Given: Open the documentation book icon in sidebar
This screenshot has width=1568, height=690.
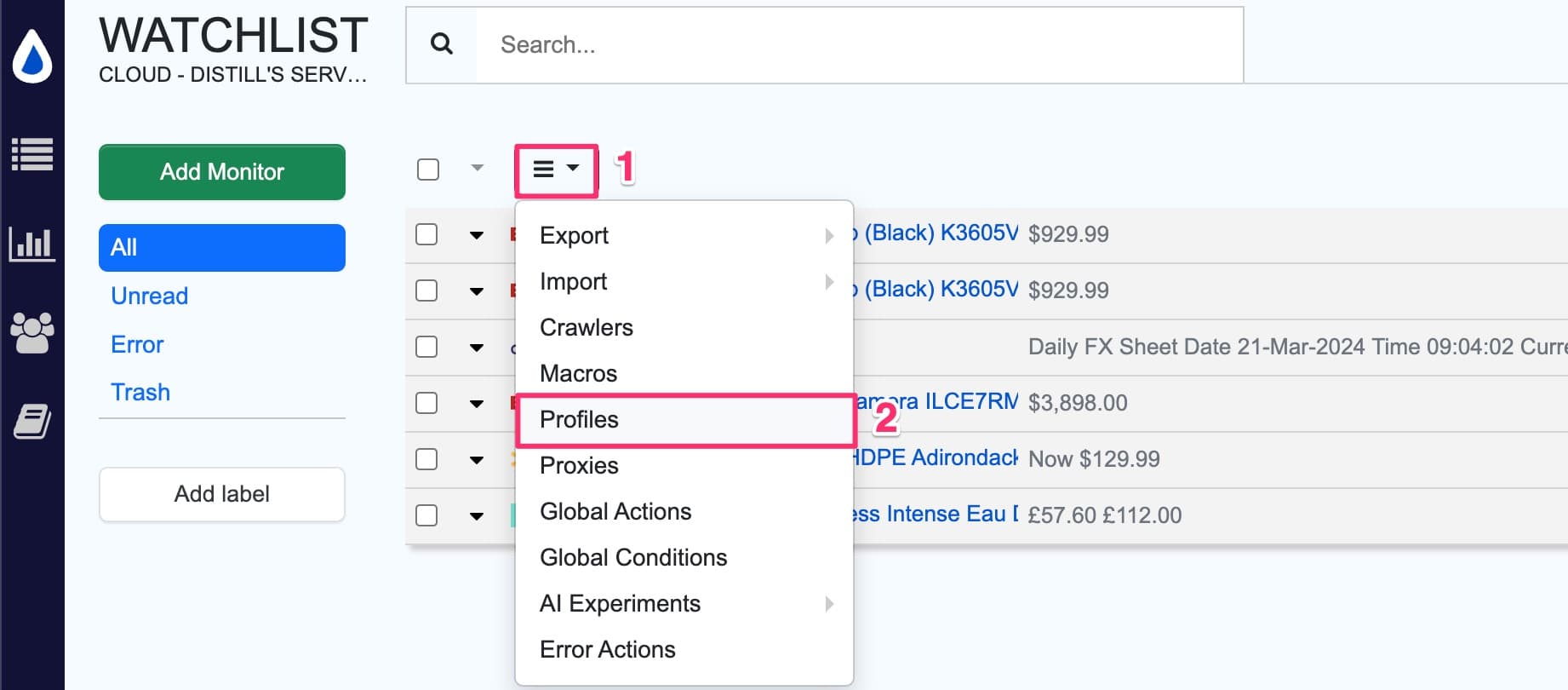Looking at the screenshot, I should click(x=32, y=419).
